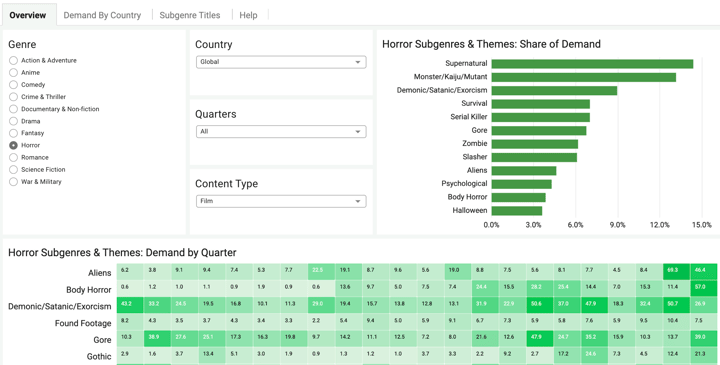Choose the War & Military radio option
The height and width of the screenshot is (365, 720).
pos(13,182)
